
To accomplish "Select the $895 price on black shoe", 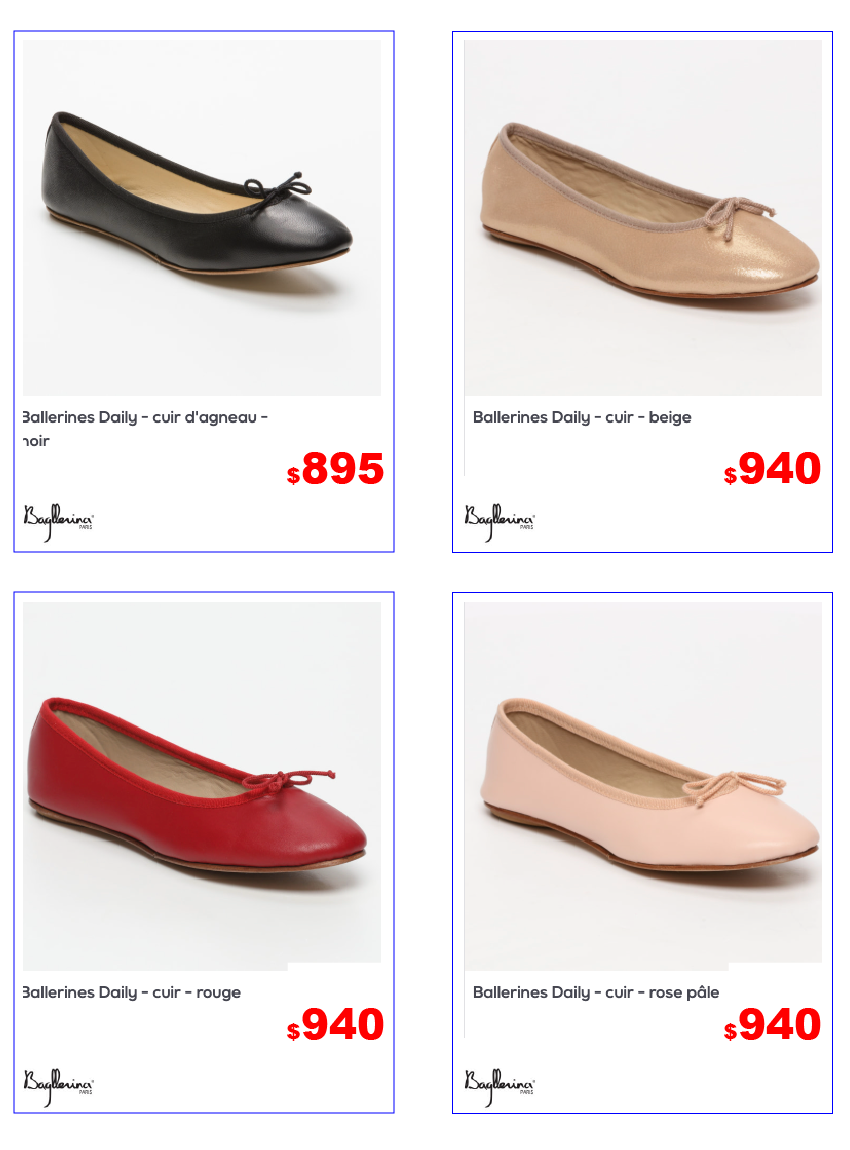I will pos(335,469).
